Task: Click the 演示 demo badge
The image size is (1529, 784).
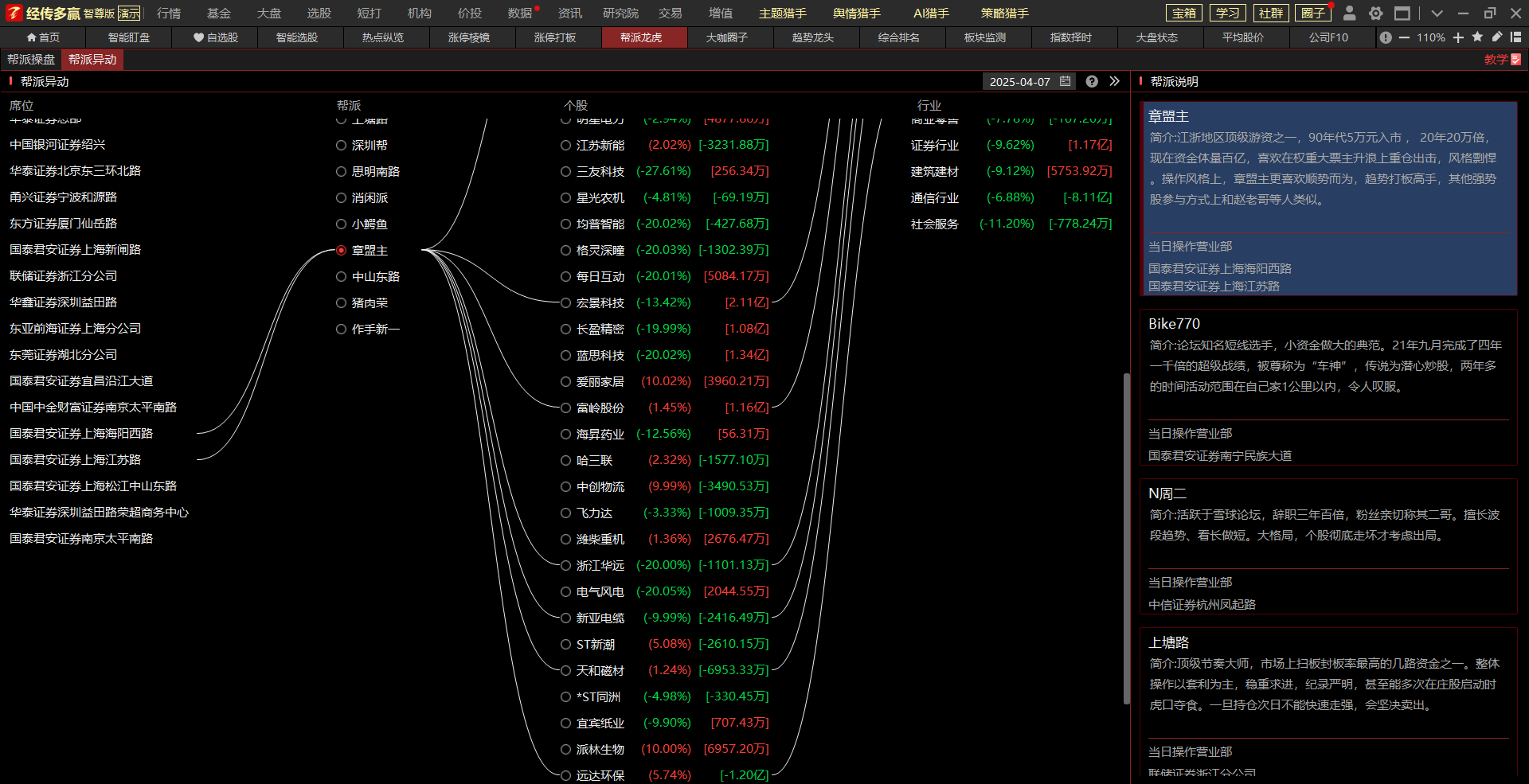Action: [x=129, y=14]
